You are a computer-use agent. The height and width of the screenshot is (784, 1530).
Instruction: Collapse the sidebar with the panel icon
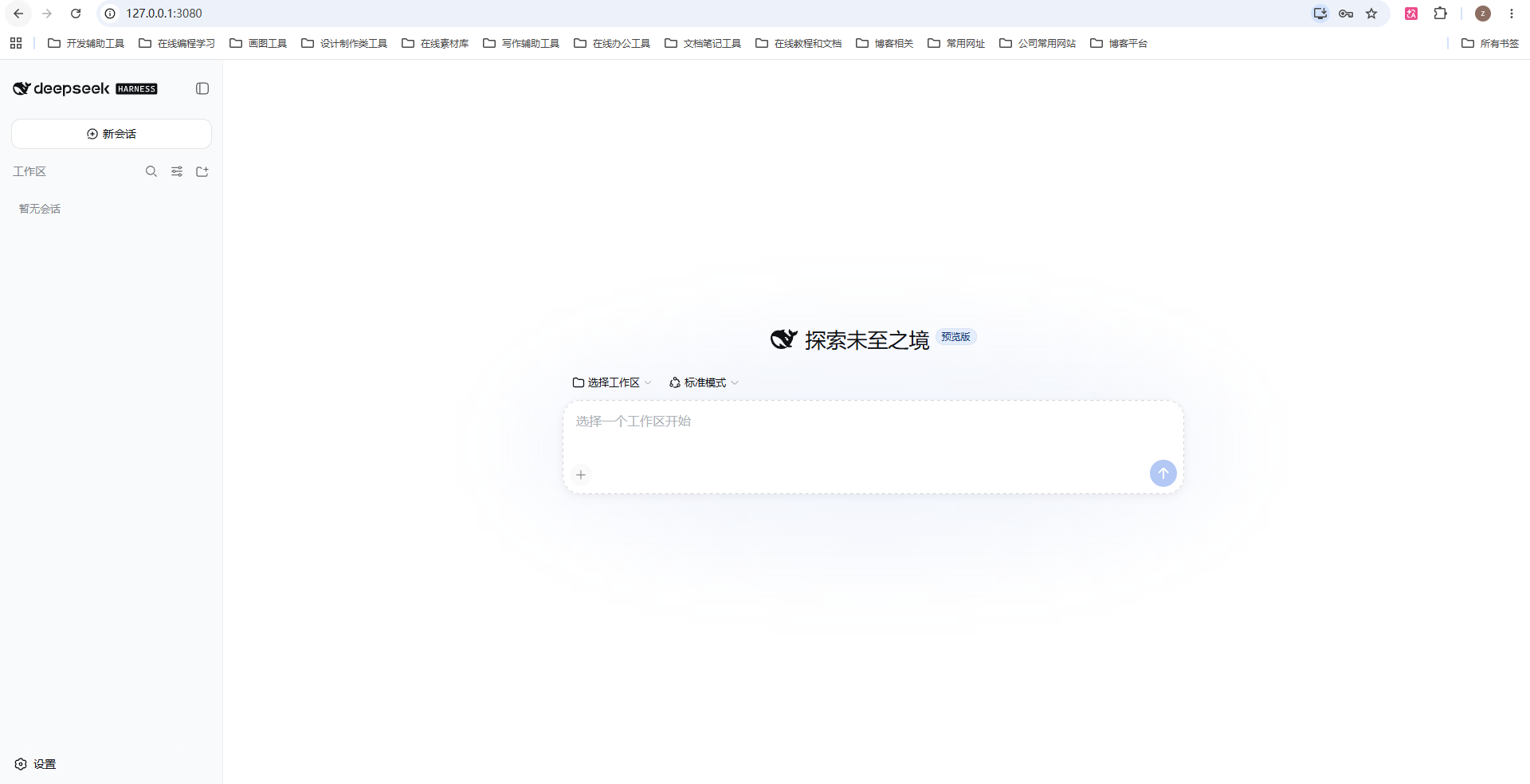tap(202, 88)
